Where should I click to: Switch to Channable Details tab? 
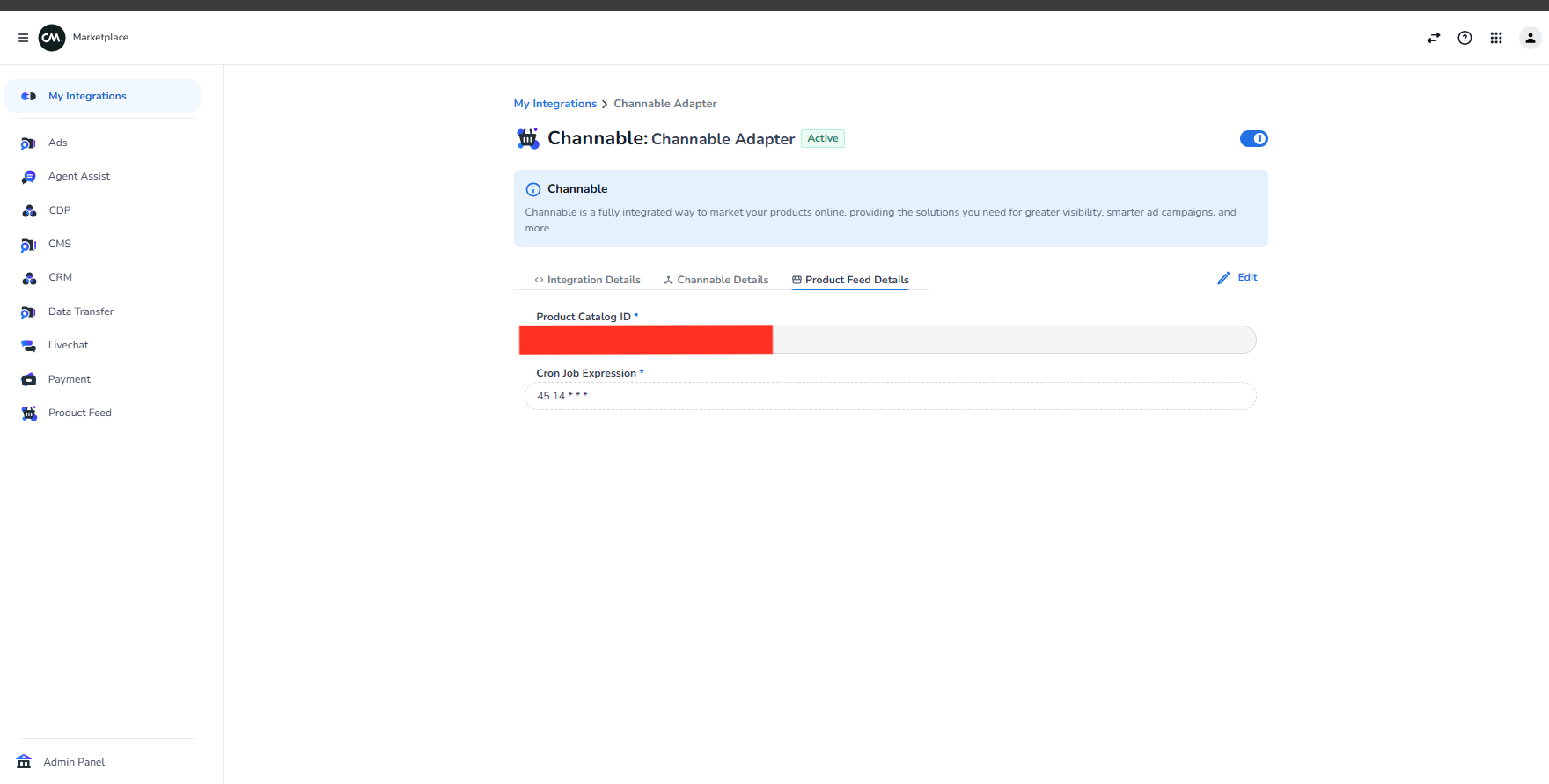716,280
